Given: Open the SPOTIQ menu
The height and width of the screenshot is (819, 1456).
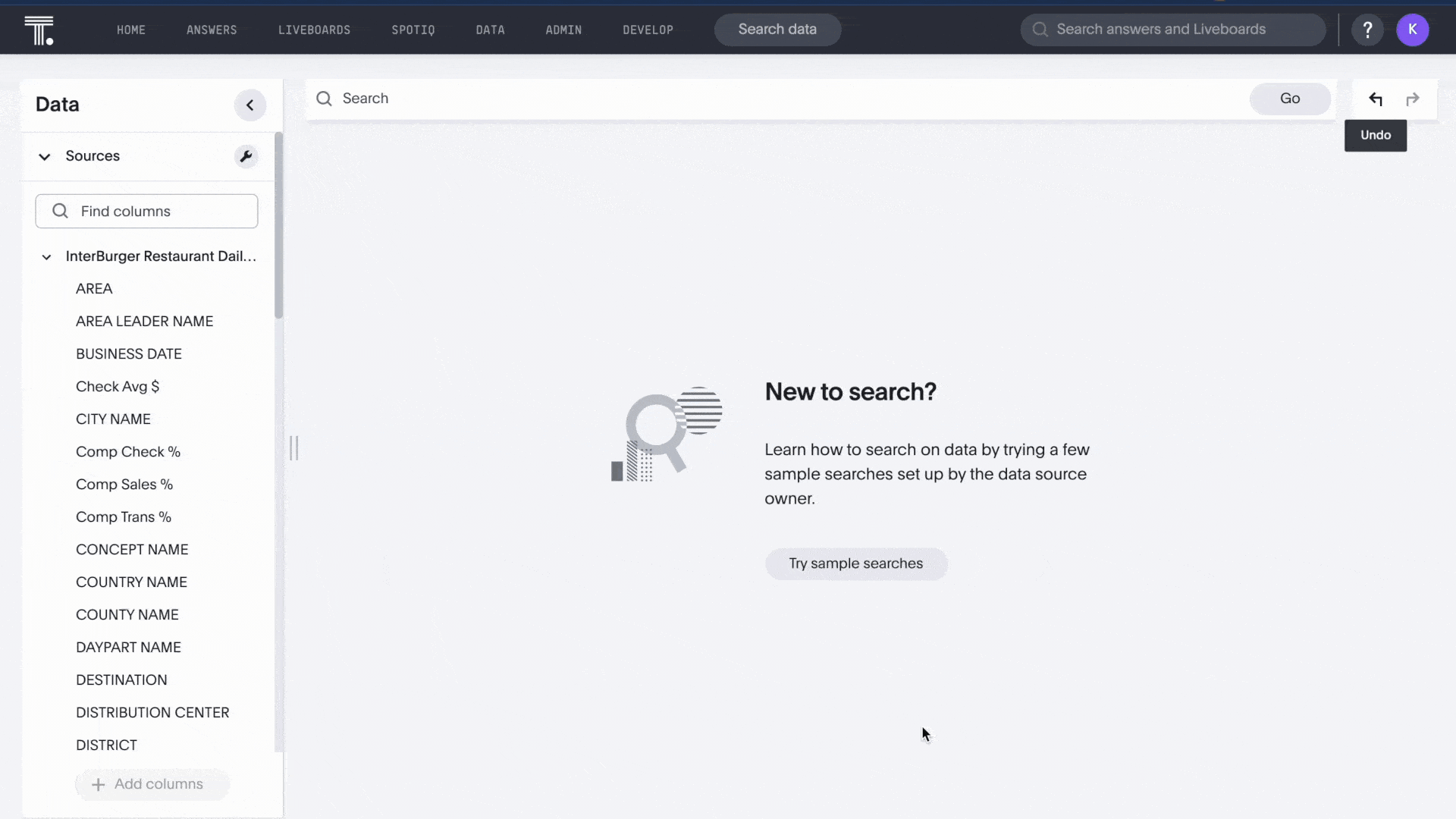Looking at the screenshot, I should [413, 30].
